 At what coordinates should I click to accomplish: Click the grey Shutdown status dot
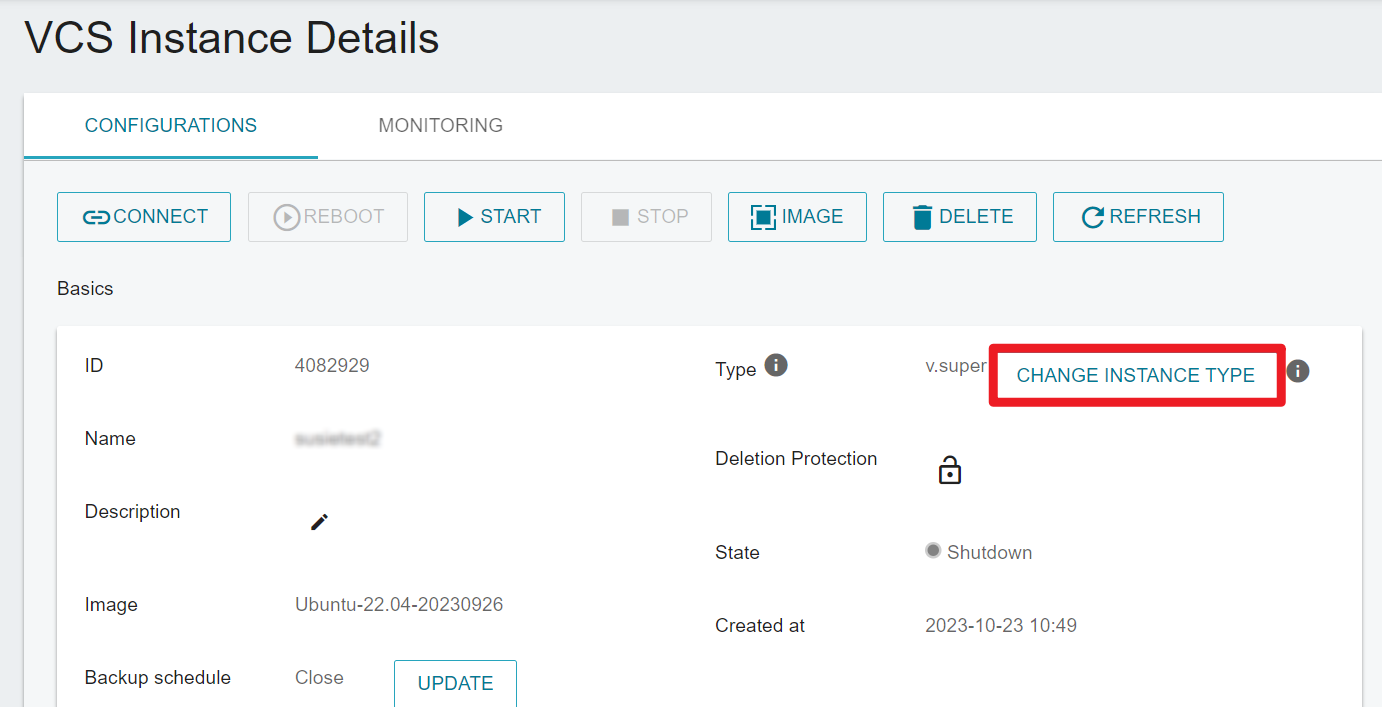coord(933,551)
